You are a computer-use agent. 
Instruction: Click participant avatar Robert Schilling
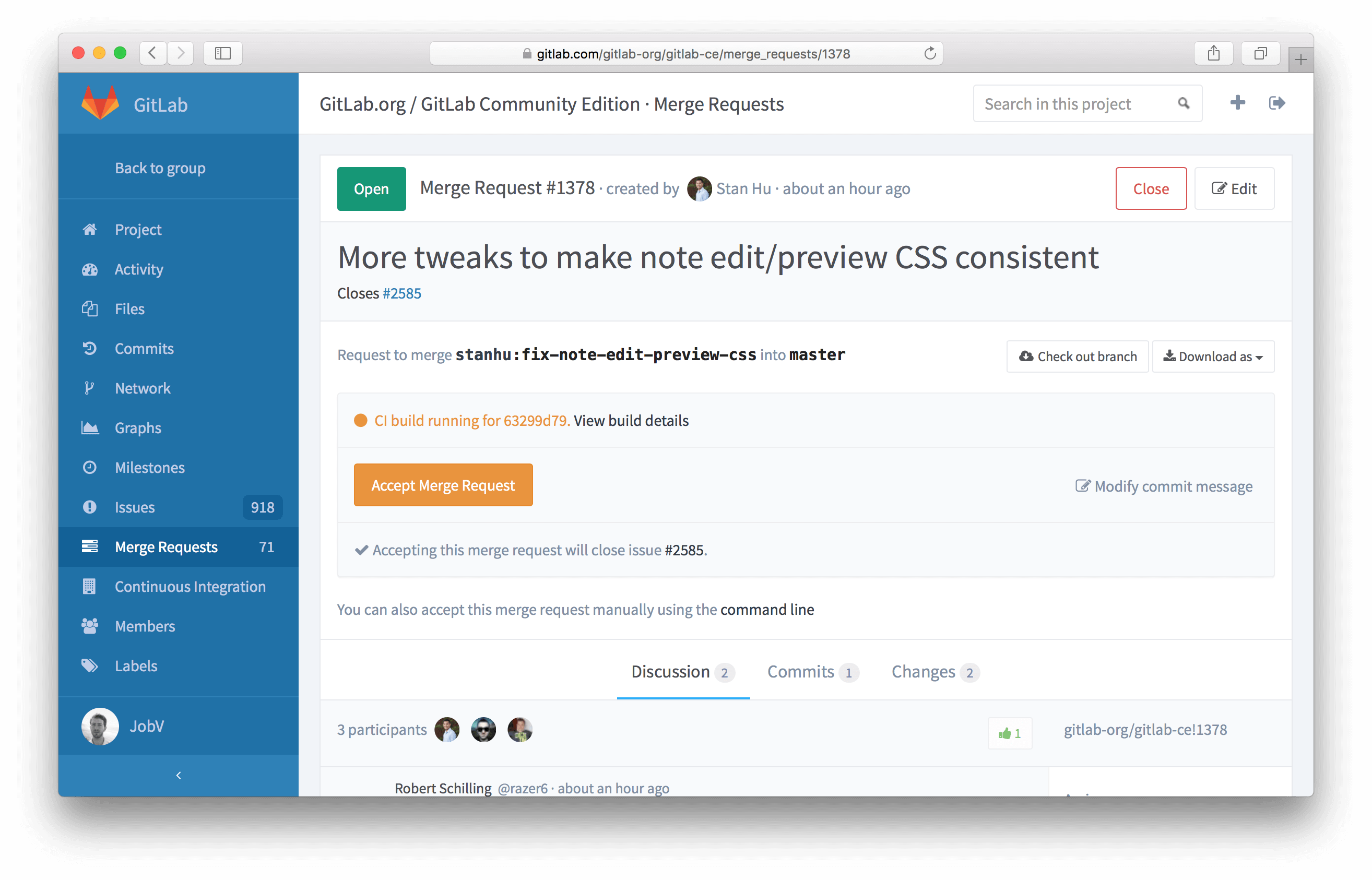pyautogui.click(x=484, y=730)
